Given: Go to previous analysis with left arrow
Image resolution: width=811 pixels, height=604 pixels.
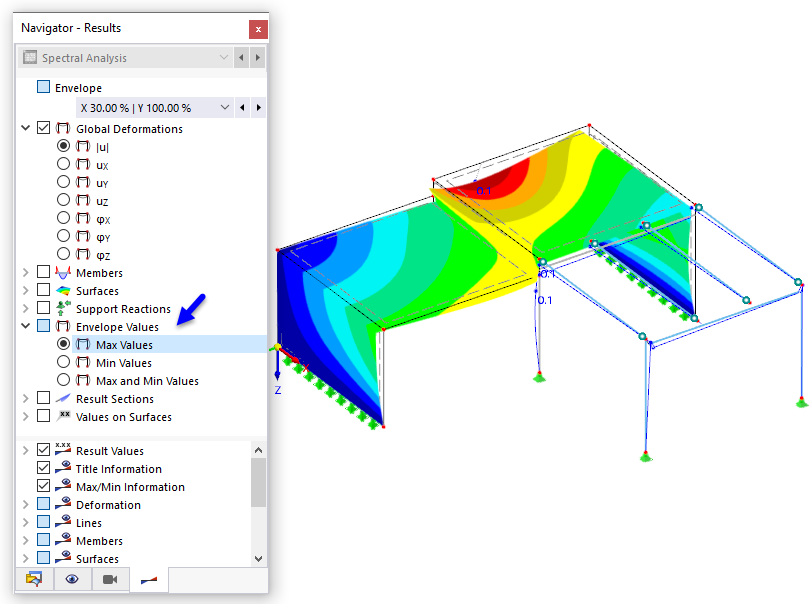Looking at the screenshot, I should pos(241,57).
